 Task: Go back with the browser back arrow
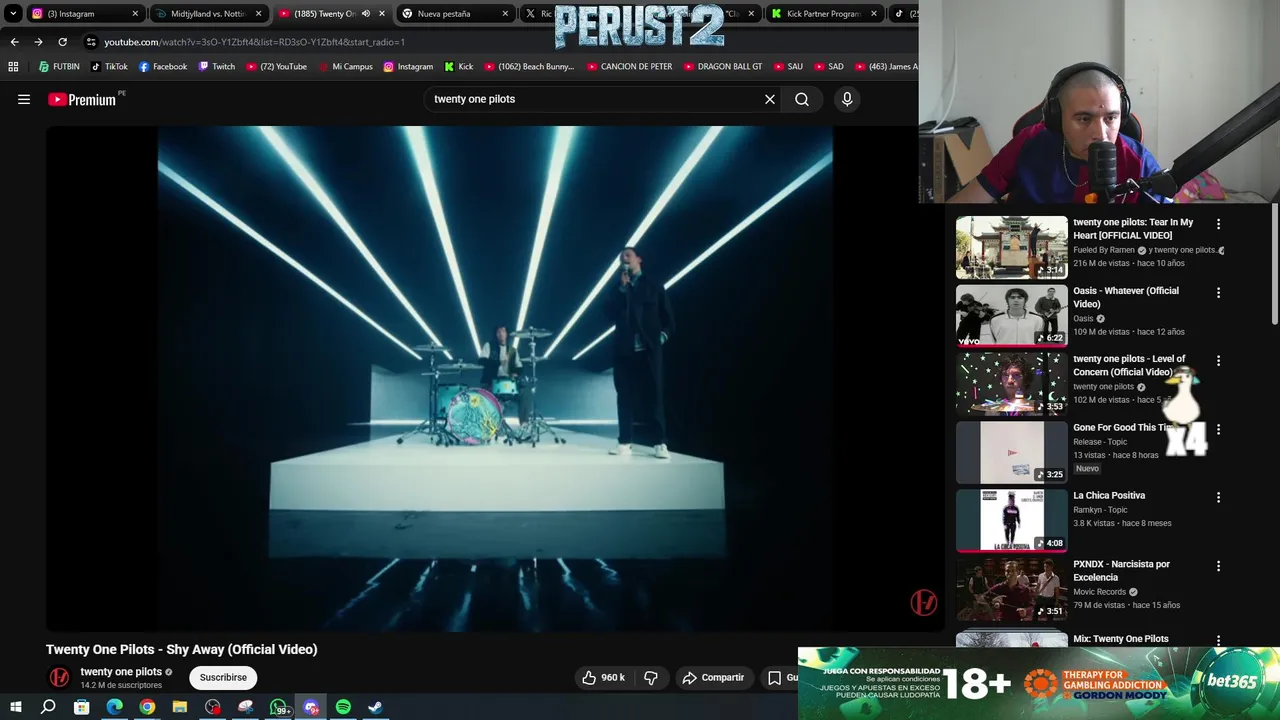click(x=14, y=42)
